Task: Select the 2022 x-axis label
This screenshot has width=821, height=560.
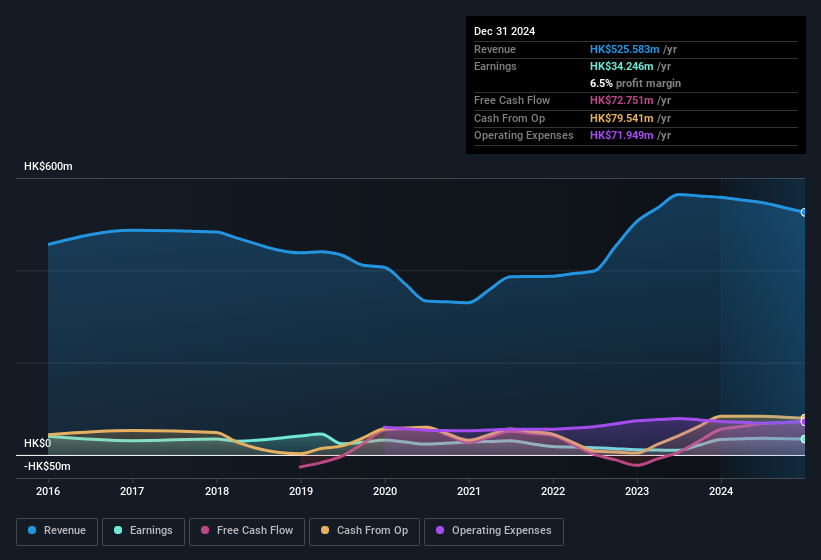Action: click(x=553, y=491)
